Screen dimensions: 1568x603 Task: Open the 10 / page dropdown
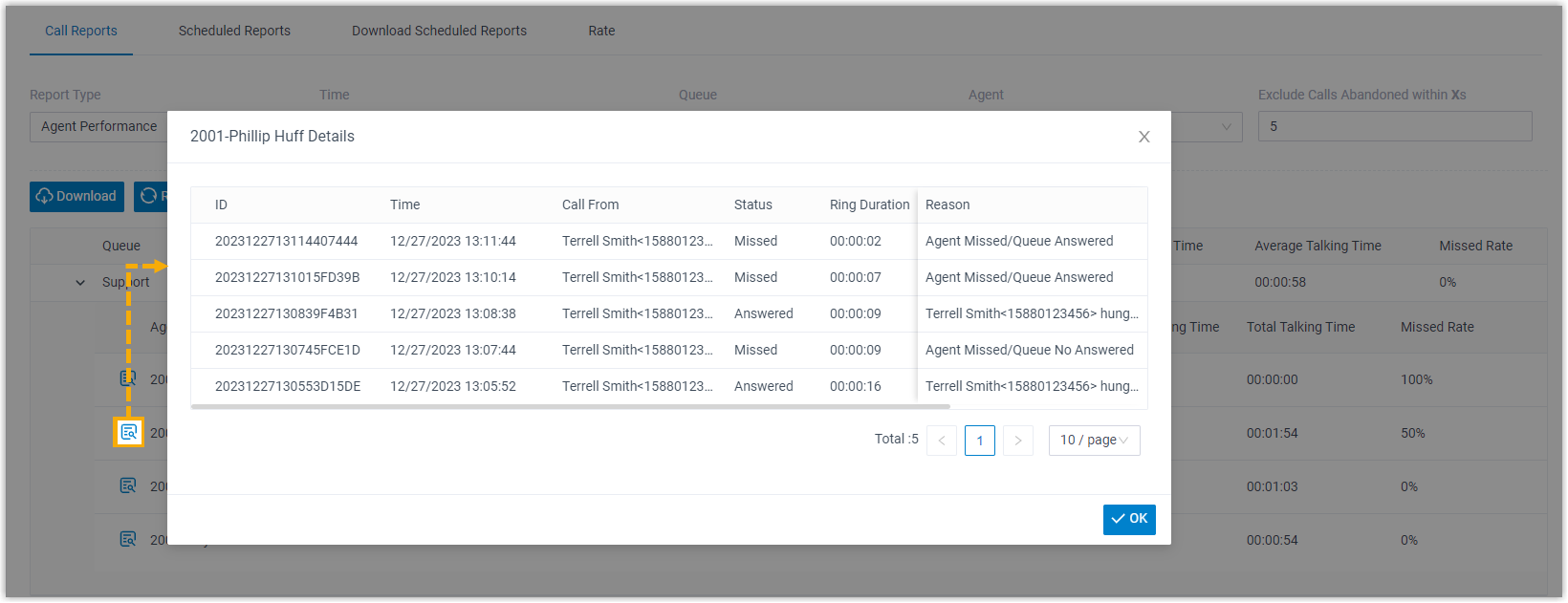1094,440
